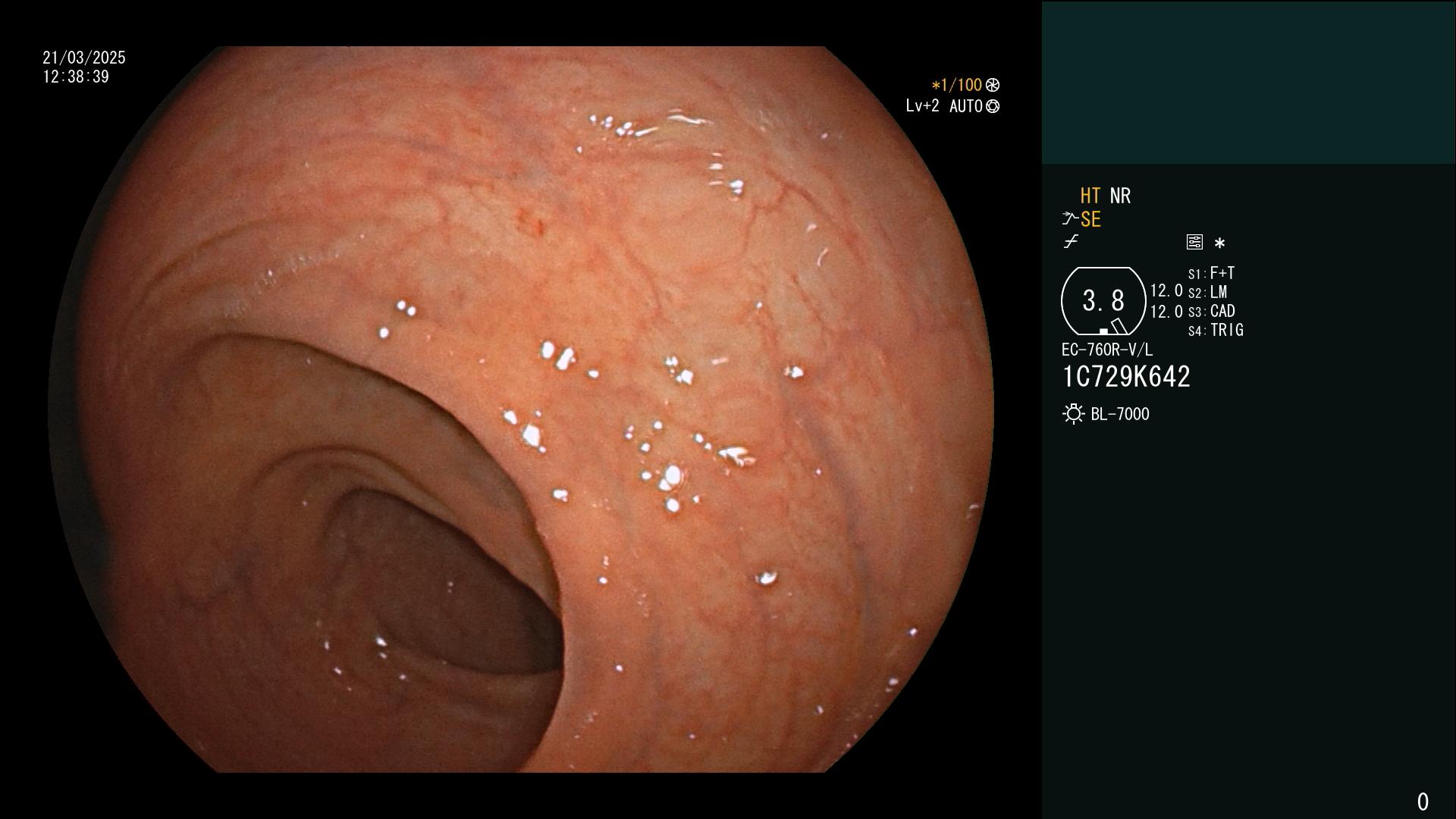Click the image counter 0
Screen dimensions: 1456x819
1423,802
